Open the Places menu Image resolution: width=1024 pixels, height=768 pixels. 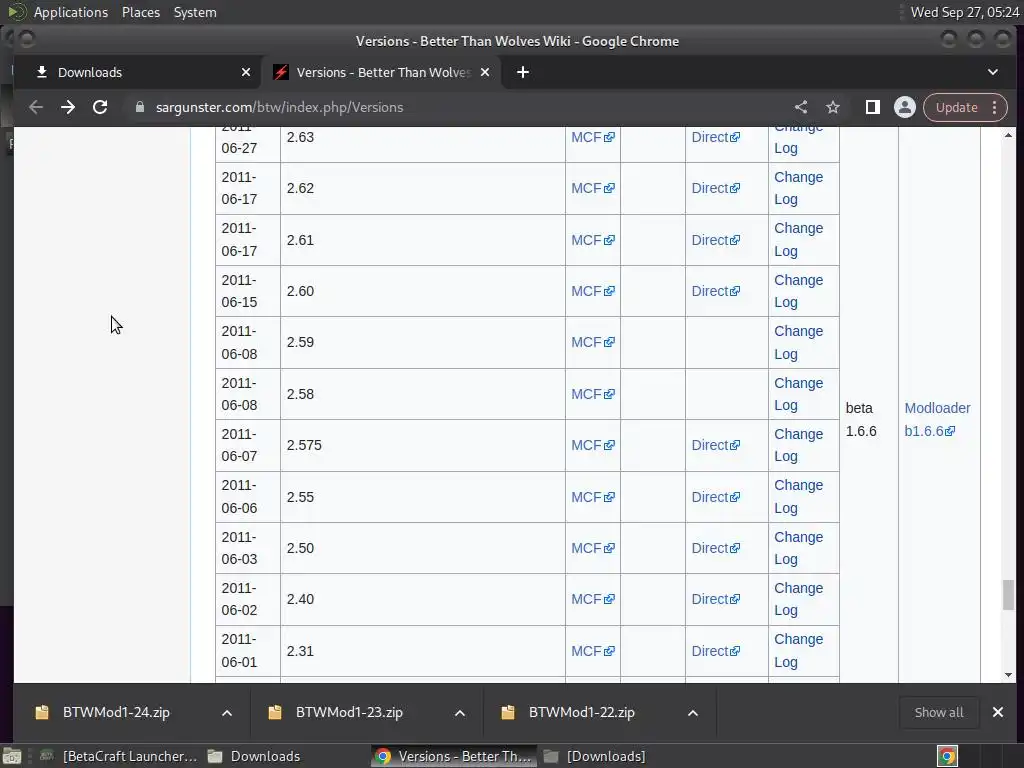tap(141, 12)
